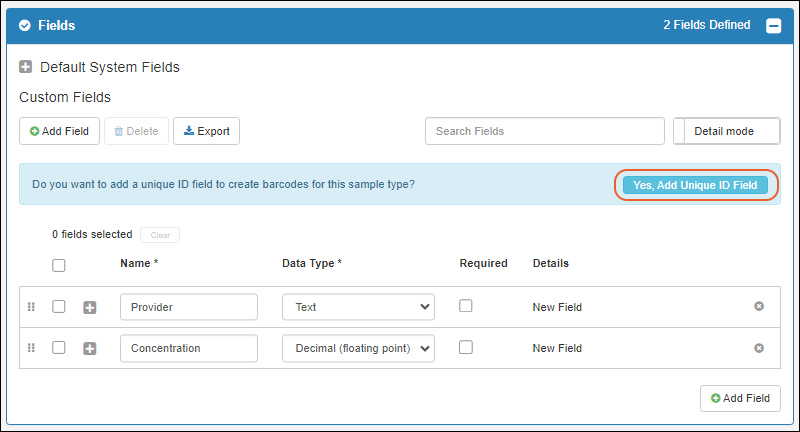Screen dimensions: 800x432
Task: Expand Default System Fields section
Action: coord(26,67)
